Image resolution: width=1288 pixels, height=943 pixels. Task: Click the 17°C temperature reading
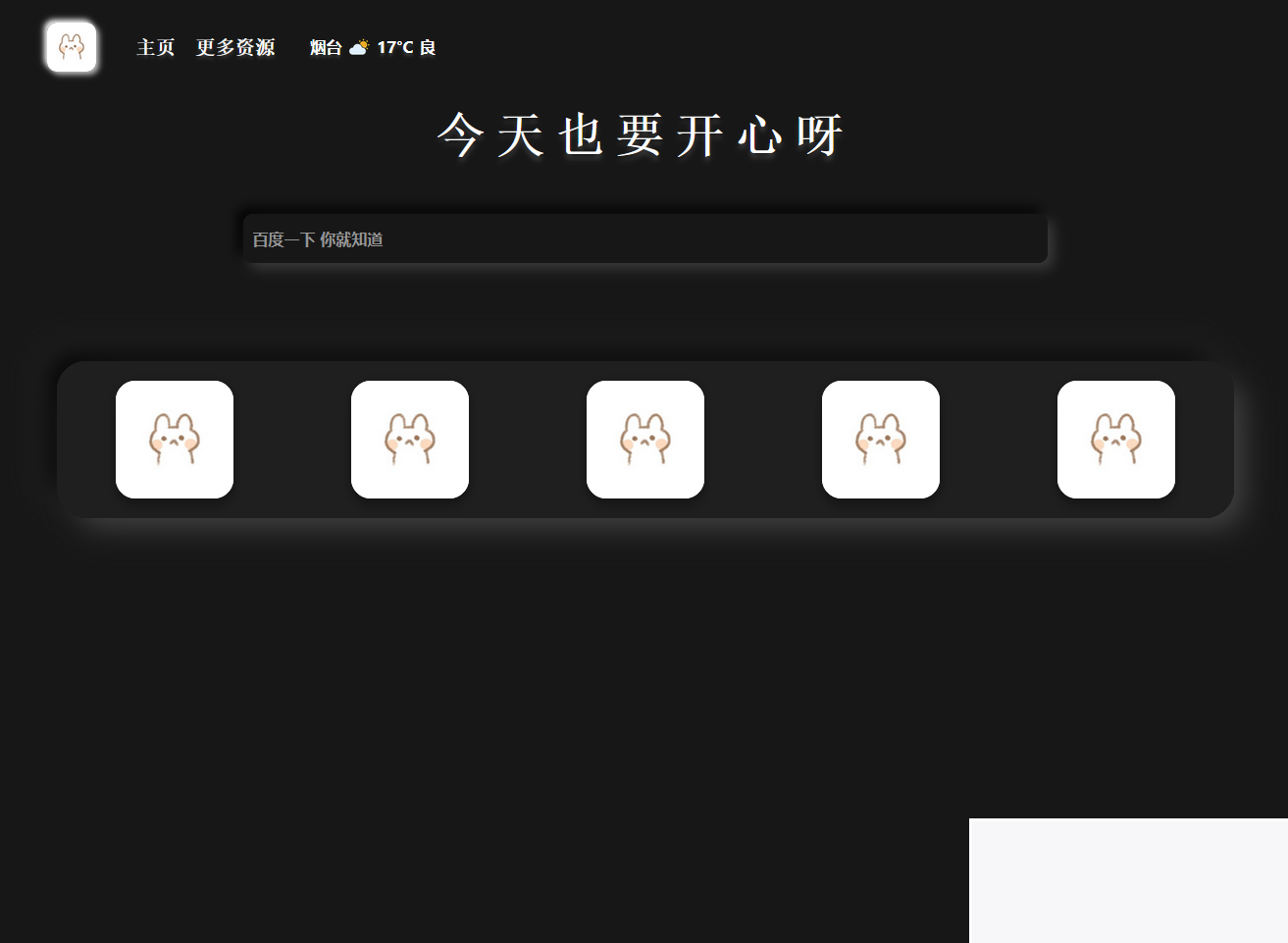click(394, 46)
